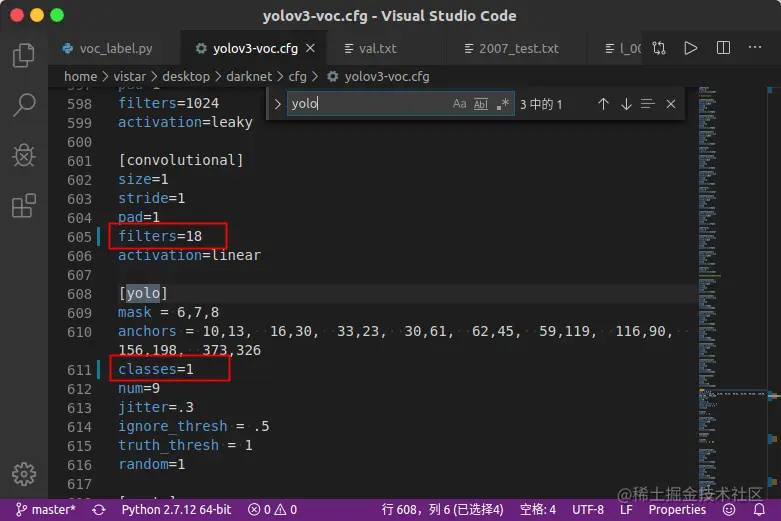The height and width of the screenshot is (521, 781).
Task: Split the editor to the right
Action: (723, 48)
